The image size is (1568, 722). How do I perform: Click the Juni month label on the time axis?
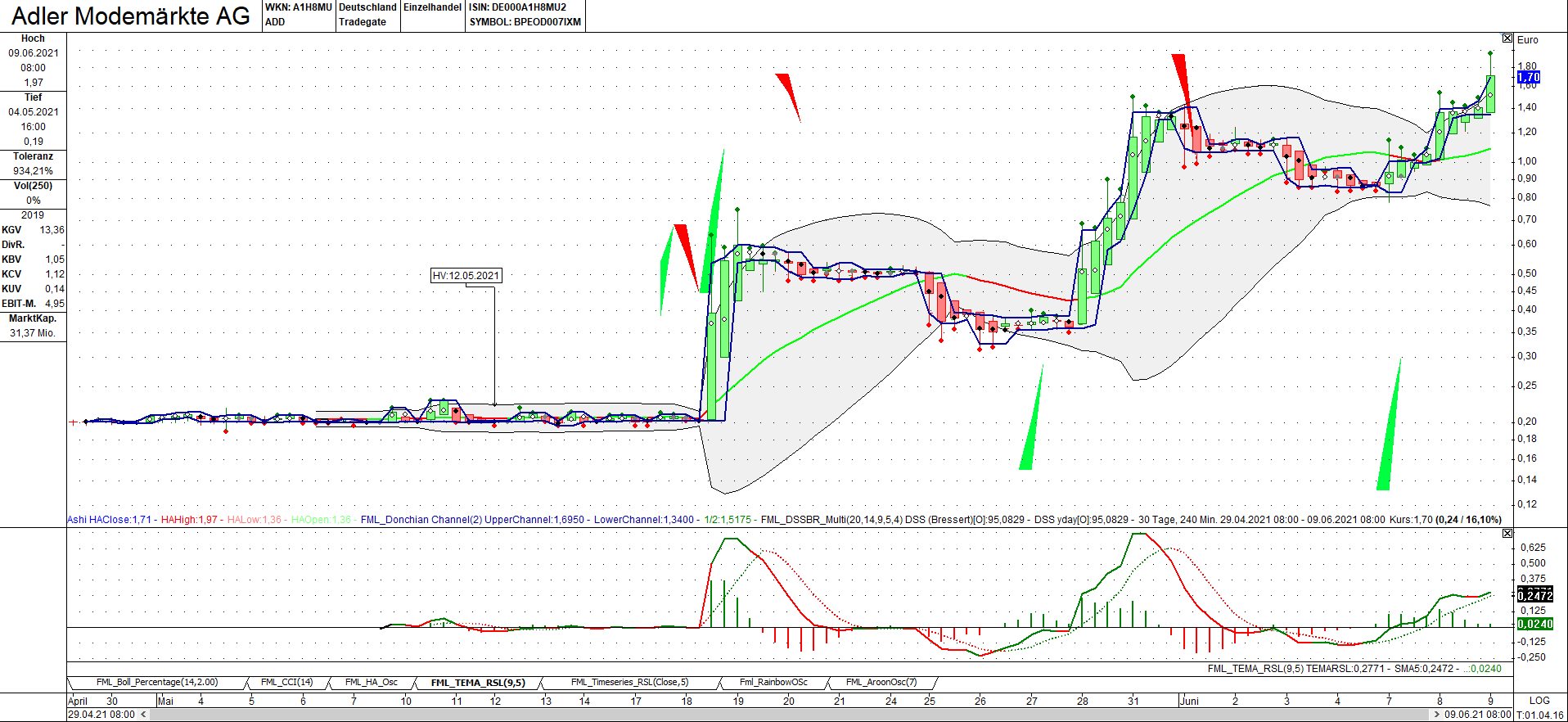[x=1189, y=701]
